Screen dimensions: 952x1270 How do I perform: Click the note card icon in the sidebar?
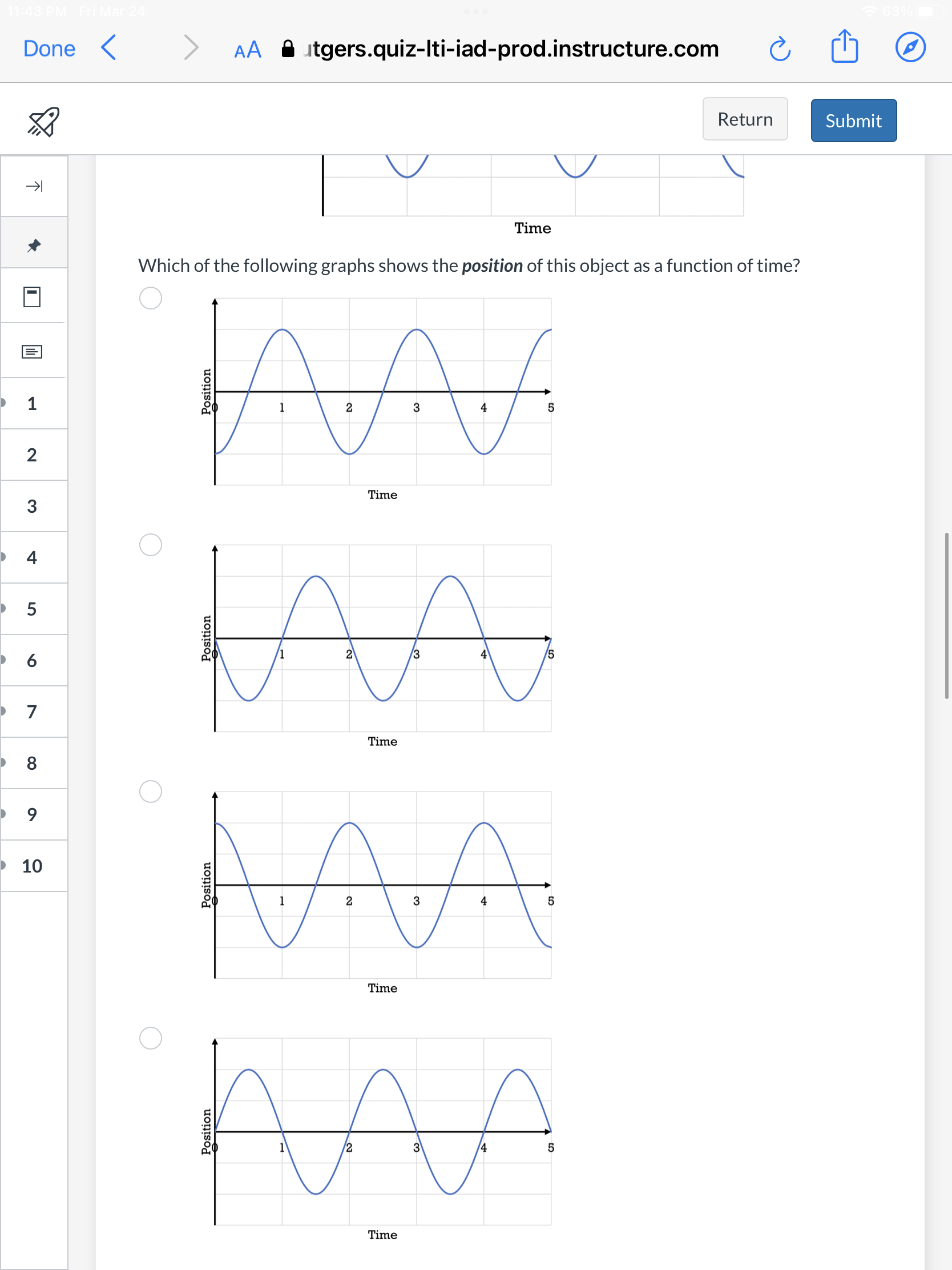[33, 351]
